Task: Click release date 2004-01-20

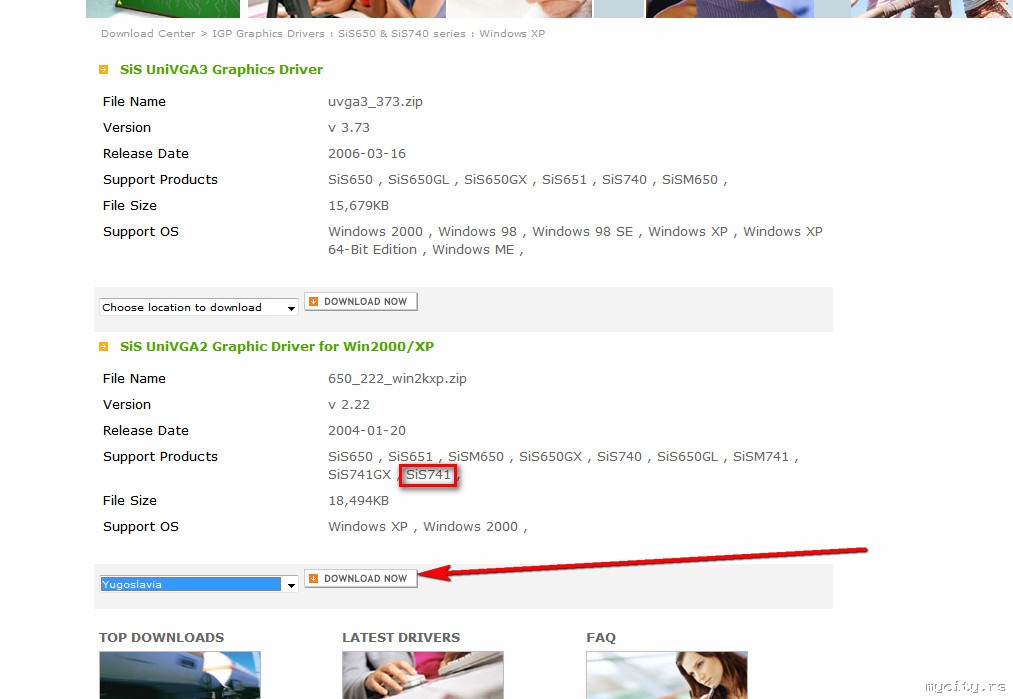Action: 367,431
